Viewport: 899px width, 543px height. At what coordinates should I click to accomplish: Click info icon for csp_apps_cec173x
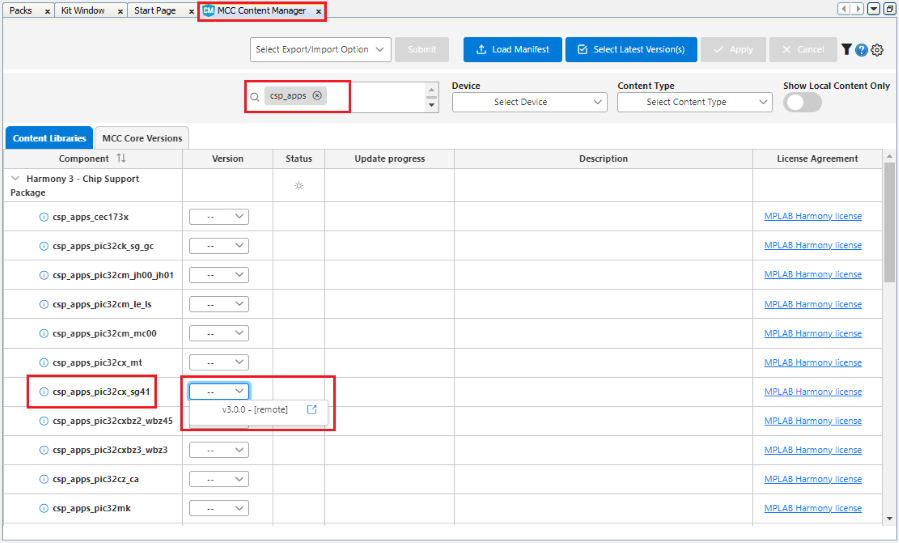coord(44,217)
